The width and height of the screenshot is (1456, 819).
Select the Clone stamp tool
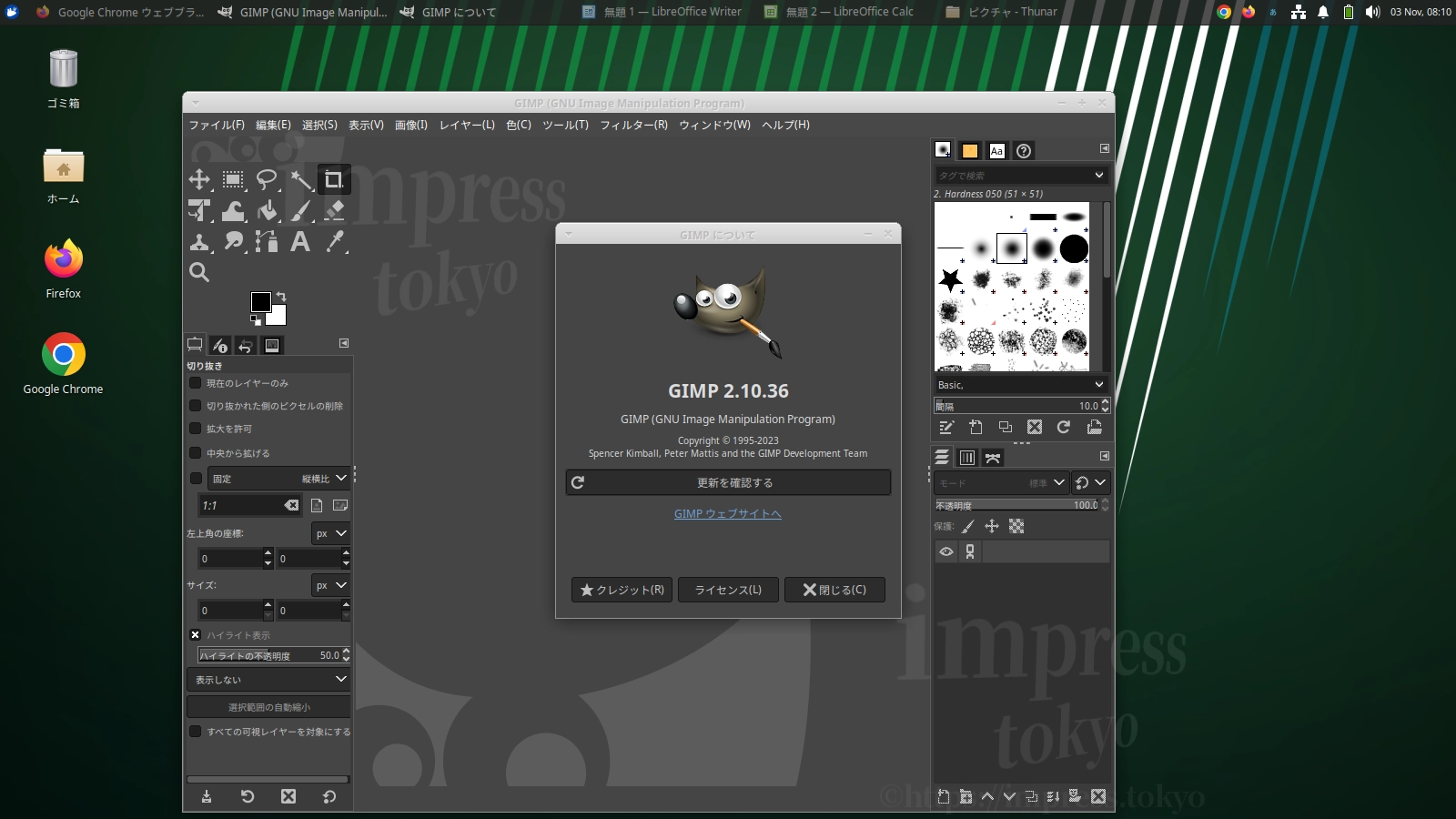pyautogui.click(x=199, y=241)
